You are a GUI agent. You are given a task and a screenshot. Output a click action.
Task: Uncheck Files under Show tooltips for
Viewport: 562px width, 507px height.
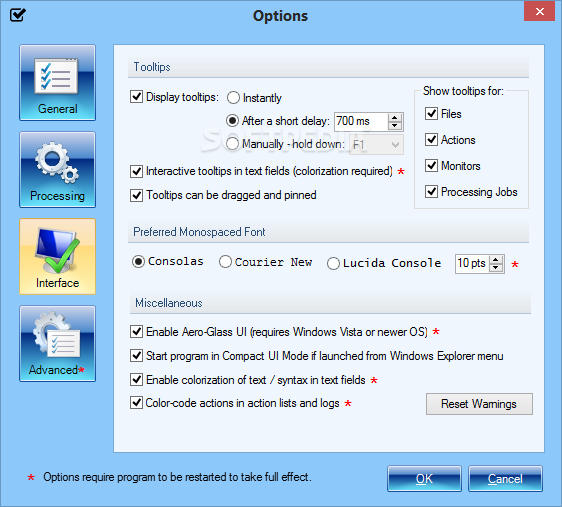pyautogui.click(x=431, y=114)
